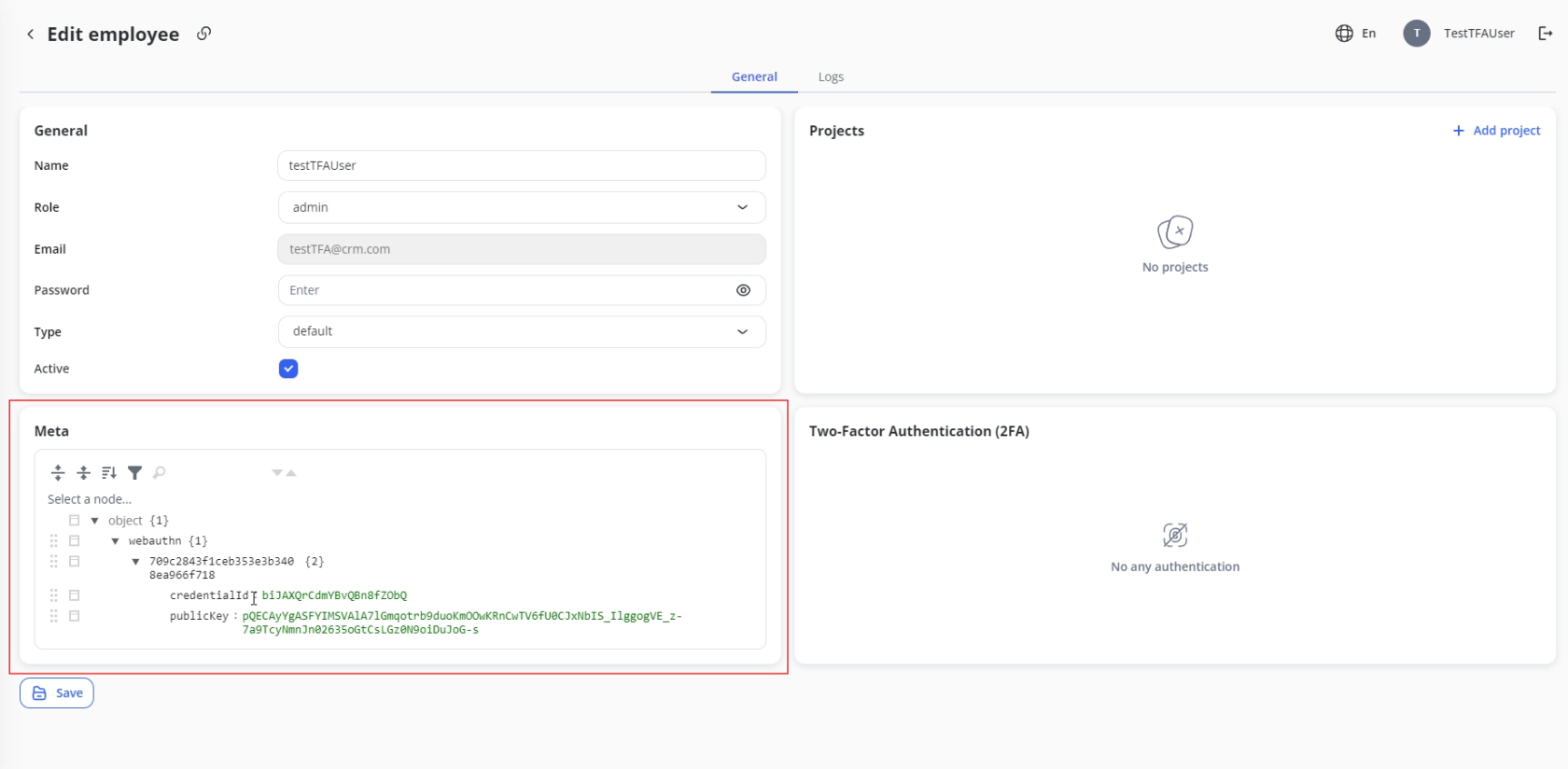Click Add project link
This screenshot has height=769, width=1568.
1497,131
